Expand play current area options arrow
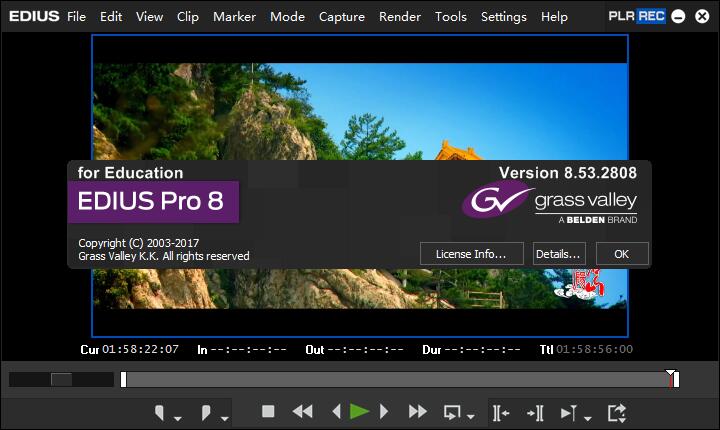This screenshot has width=720, height=430. [588, 418]
